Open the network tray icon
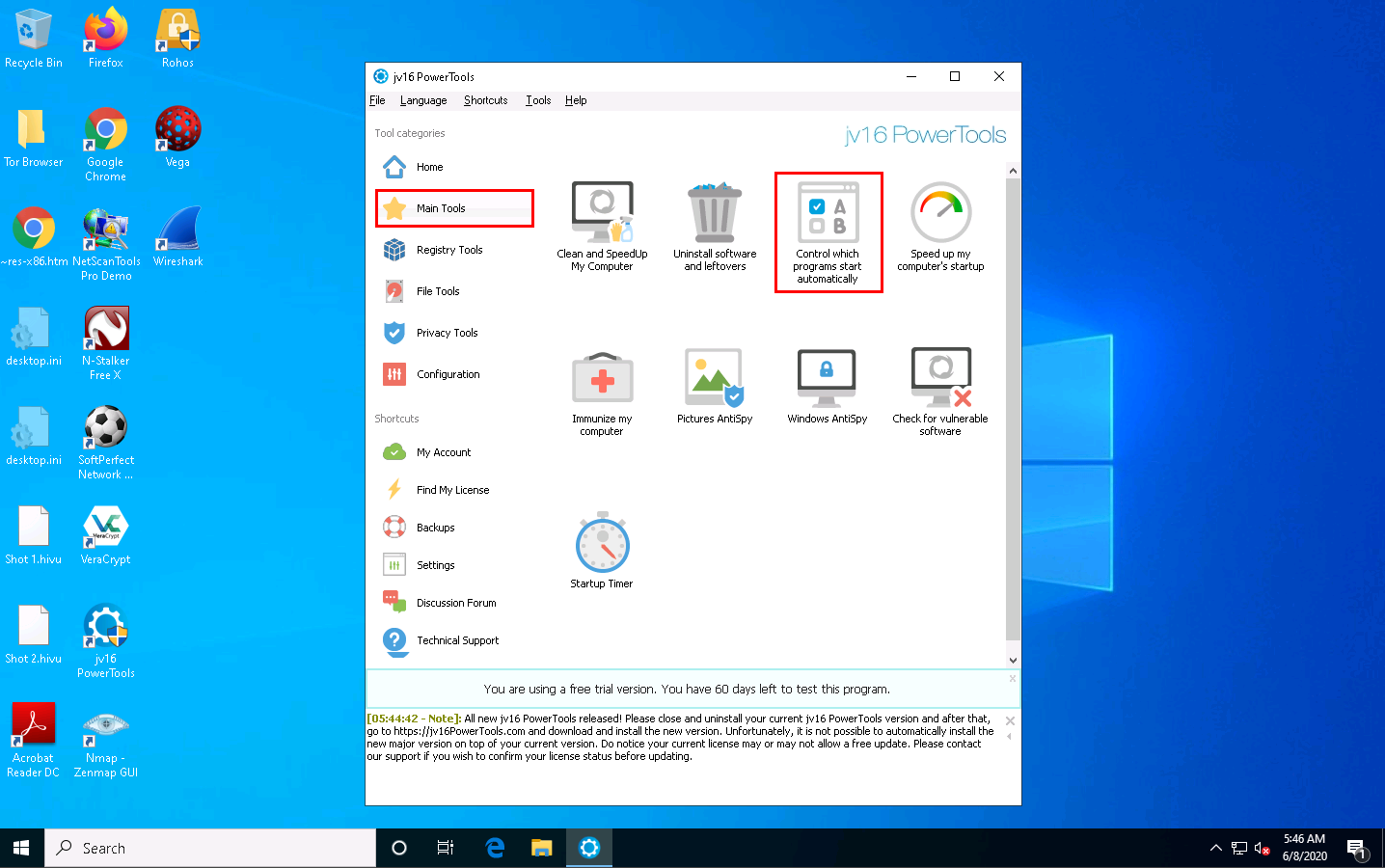The image size is (1385, 868). (x=1239, y=849)
